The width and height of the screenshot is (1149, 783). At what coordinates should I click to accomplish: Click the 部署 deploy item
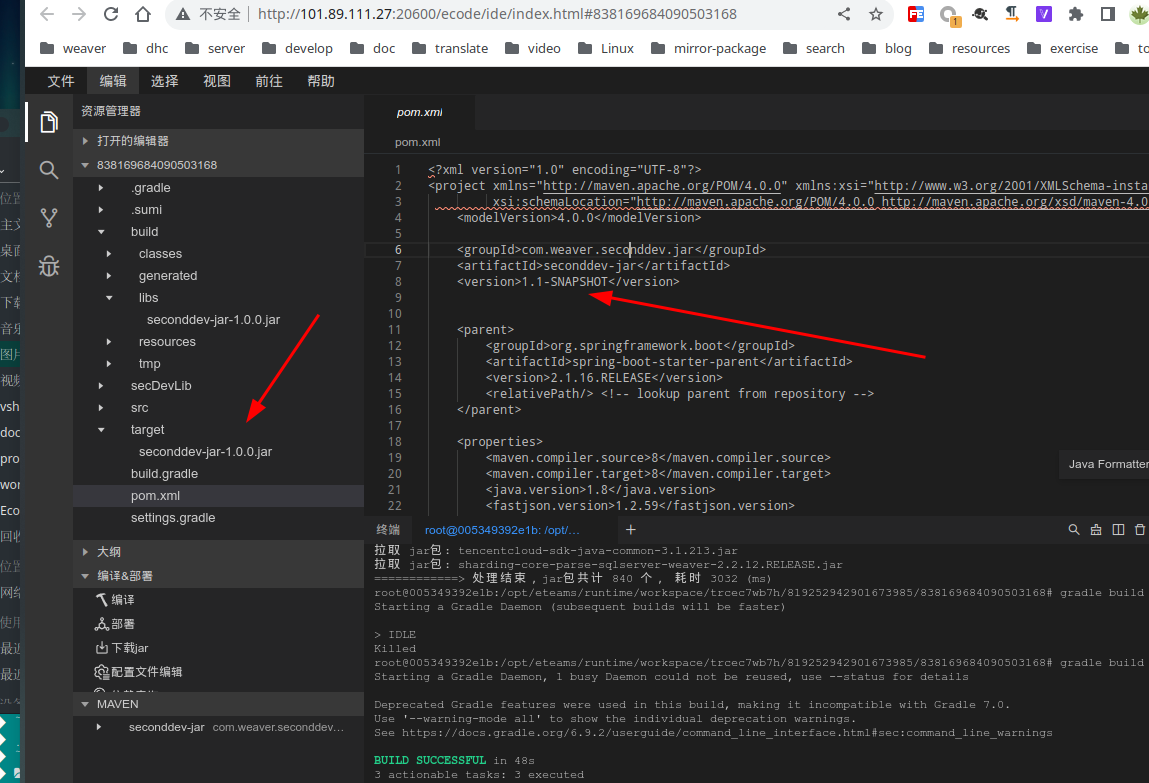point(115,623)
